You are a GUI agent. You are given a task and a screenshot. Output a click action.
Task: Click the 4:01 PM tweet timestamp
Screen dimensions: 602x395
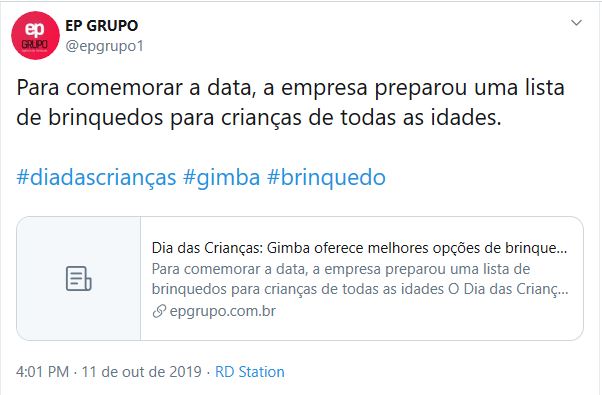(43, 372)
